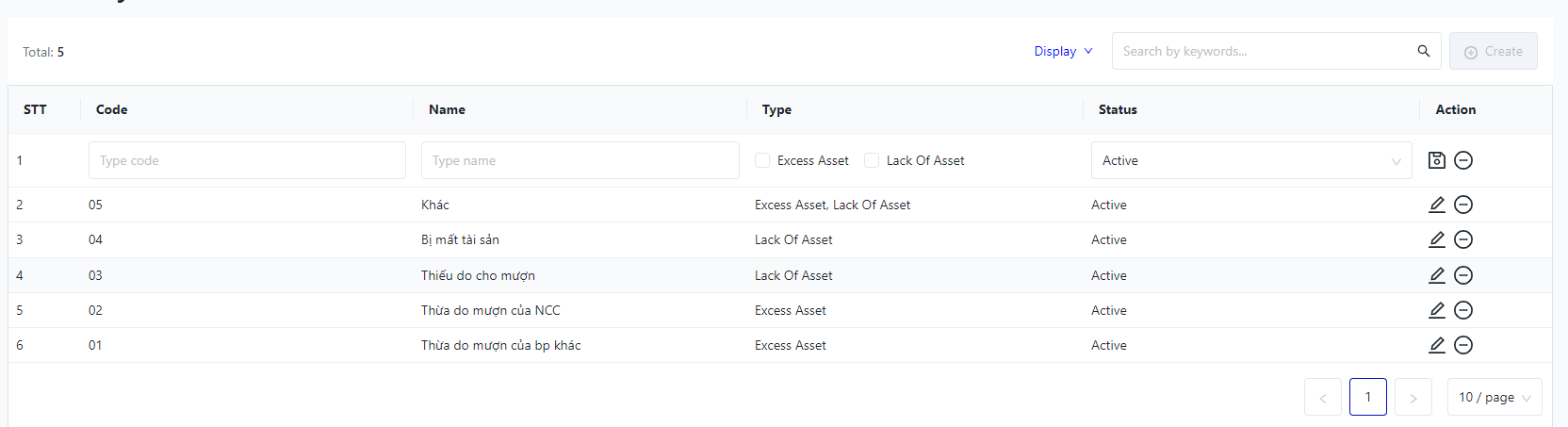This screenshot has height=427, width=1568.
Task: Go to page 1 in pagination
Action: (1367, 397)
